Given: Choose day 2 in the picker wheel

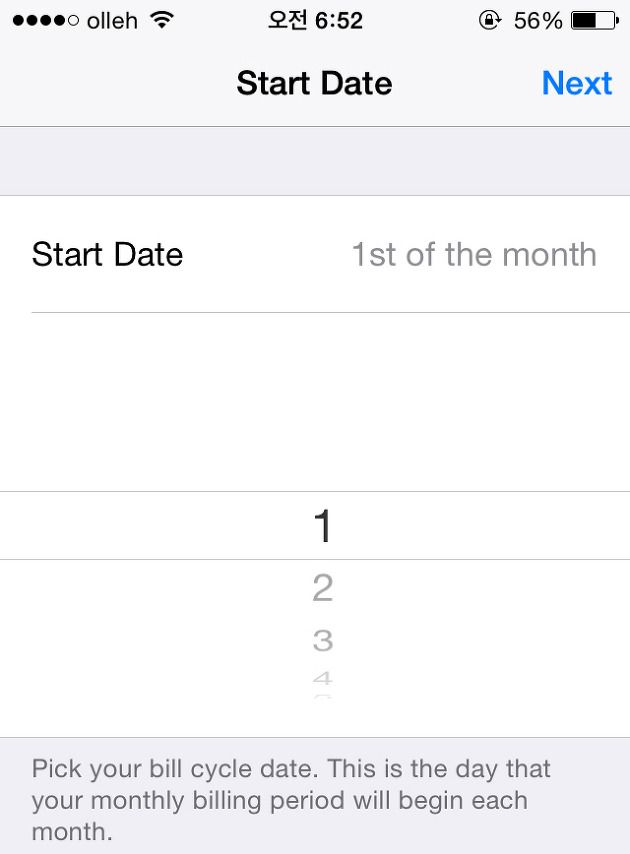Looking at the screenshot, I should click(x=322, y=588).
